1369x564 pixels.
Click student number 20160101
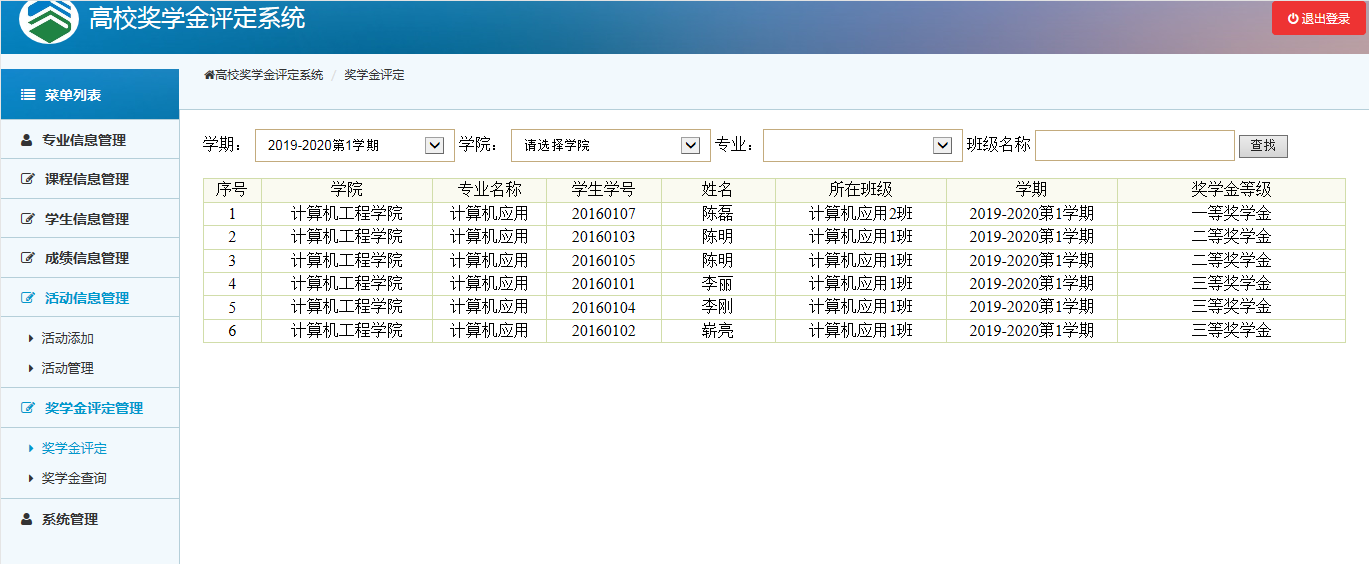(604, 284)
